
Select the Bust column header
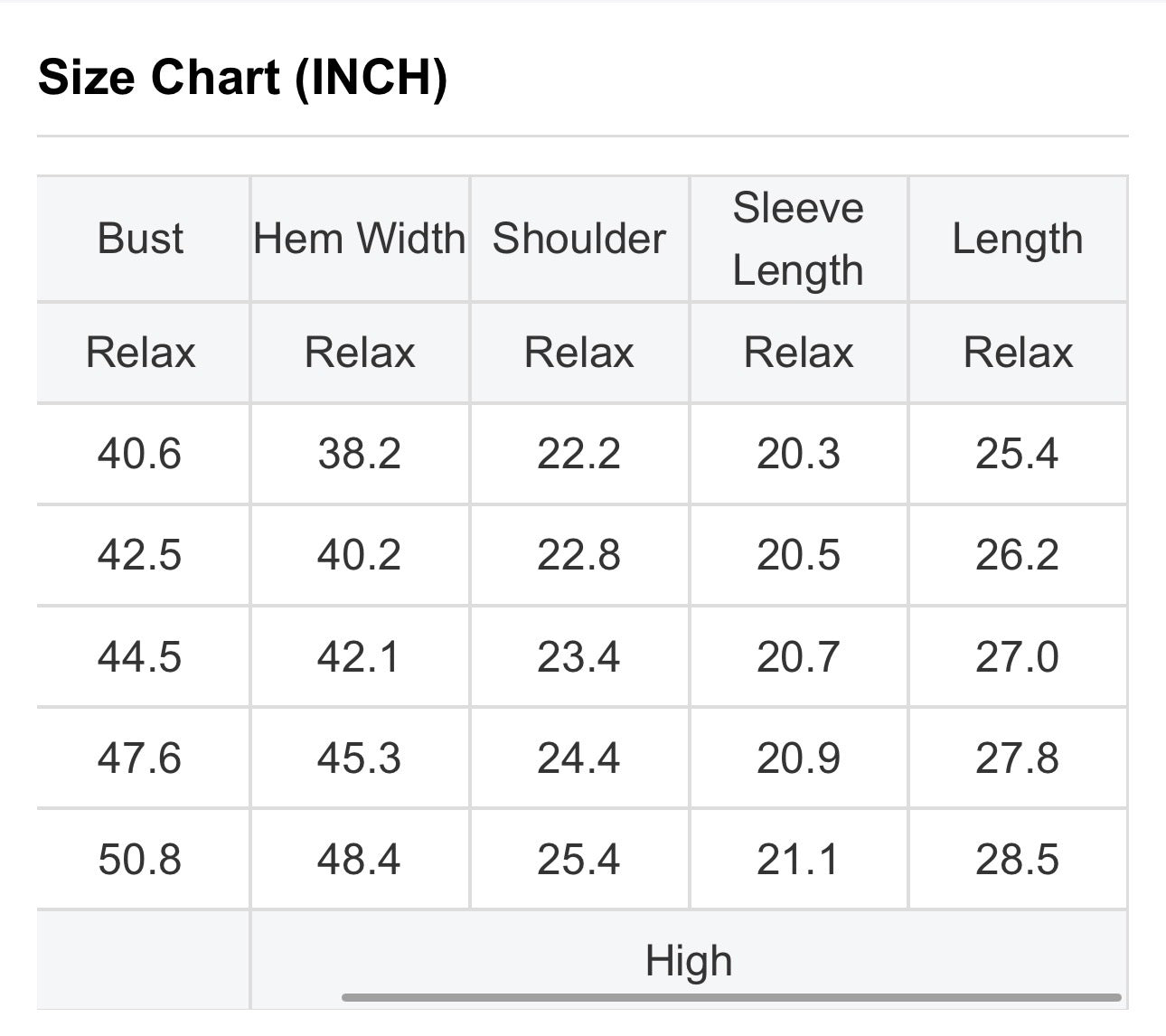140,239
